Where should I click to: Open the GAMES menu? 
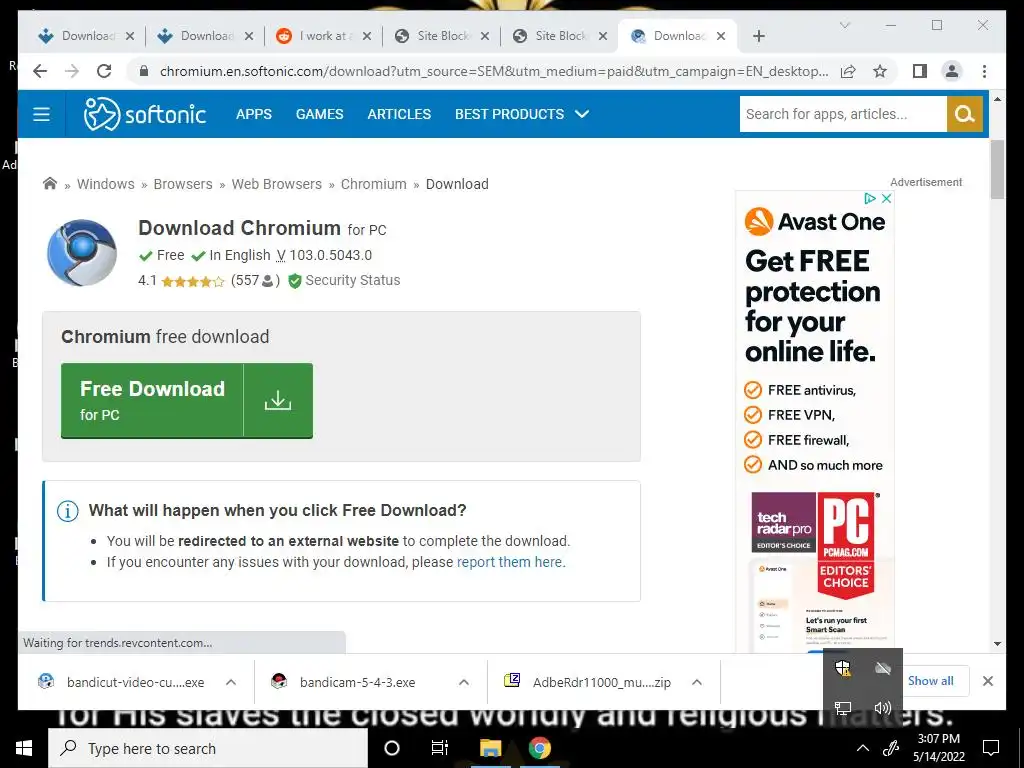tap(319, 114)
